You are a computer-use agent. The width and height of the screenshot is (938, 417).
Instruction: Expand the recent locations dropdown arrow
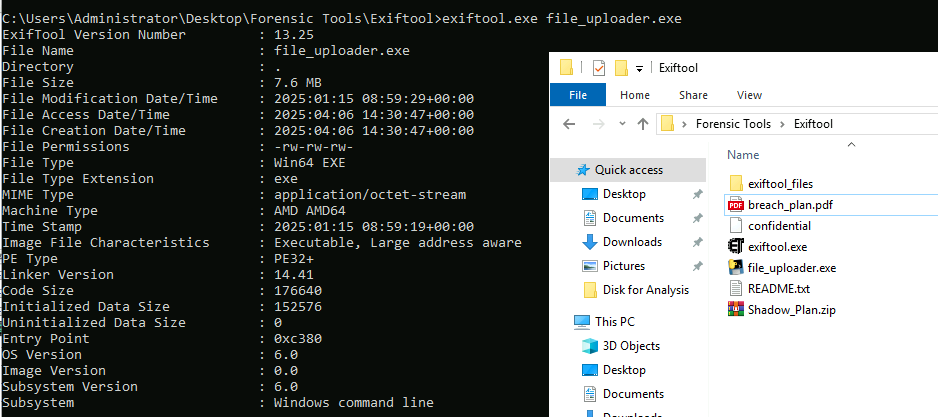(620, 124)
